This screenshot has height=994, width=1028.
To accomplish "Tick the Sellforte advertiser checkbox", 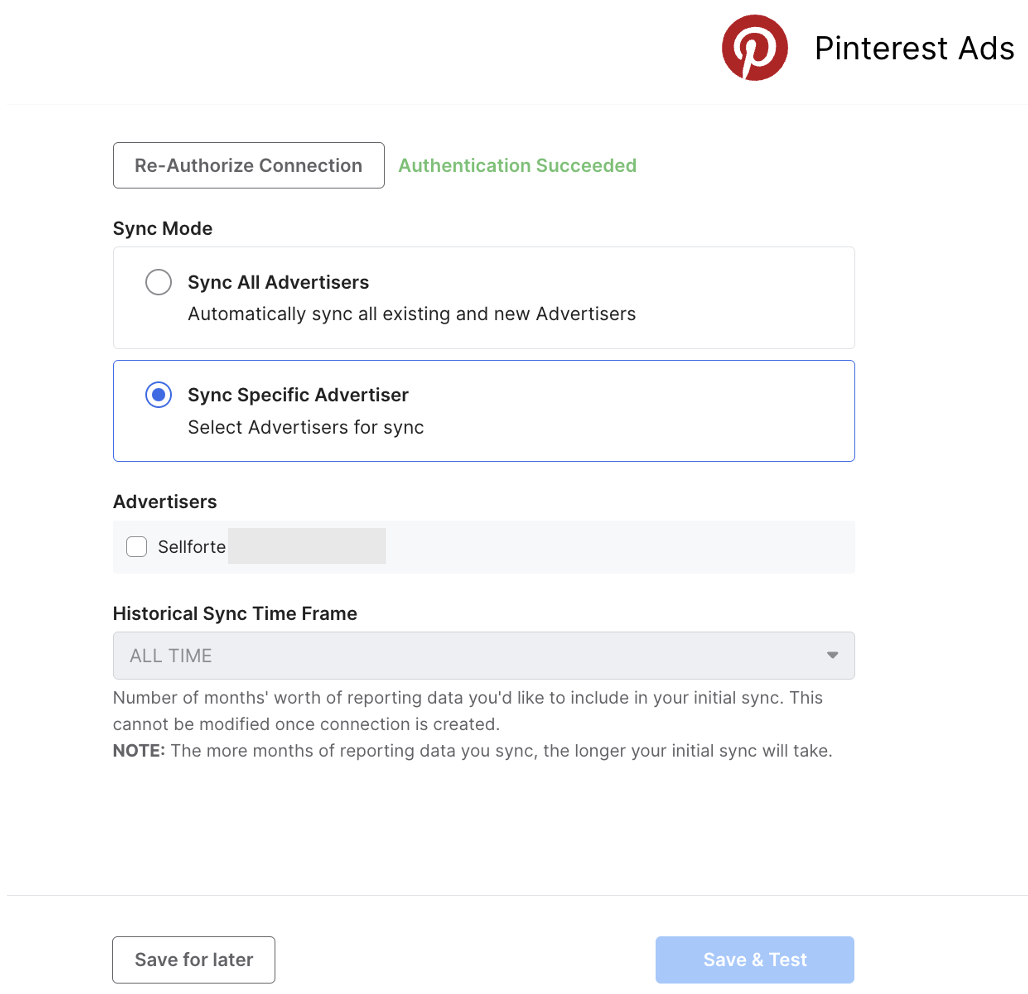I will [137, 547].
